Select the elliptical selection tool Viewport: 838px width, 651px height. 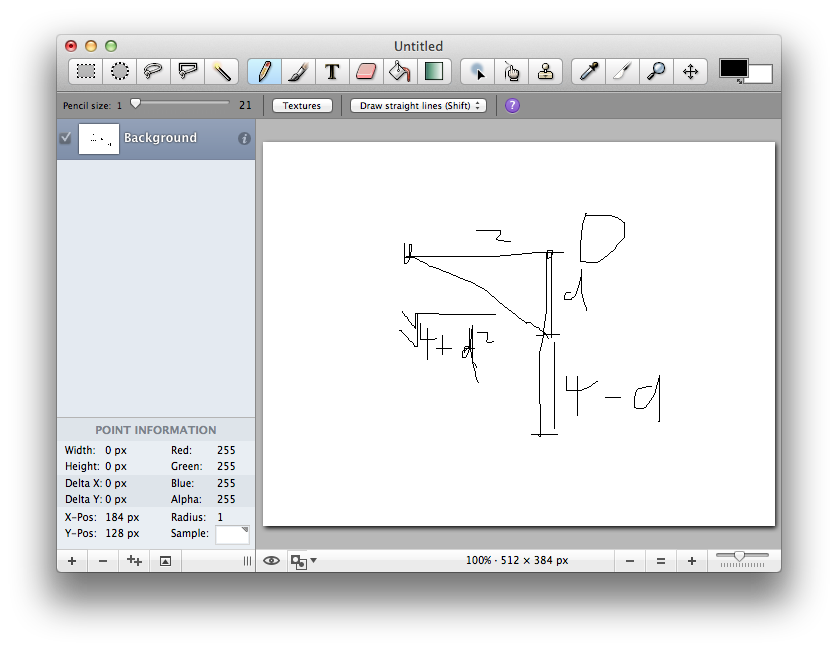(x=120, y=71)
